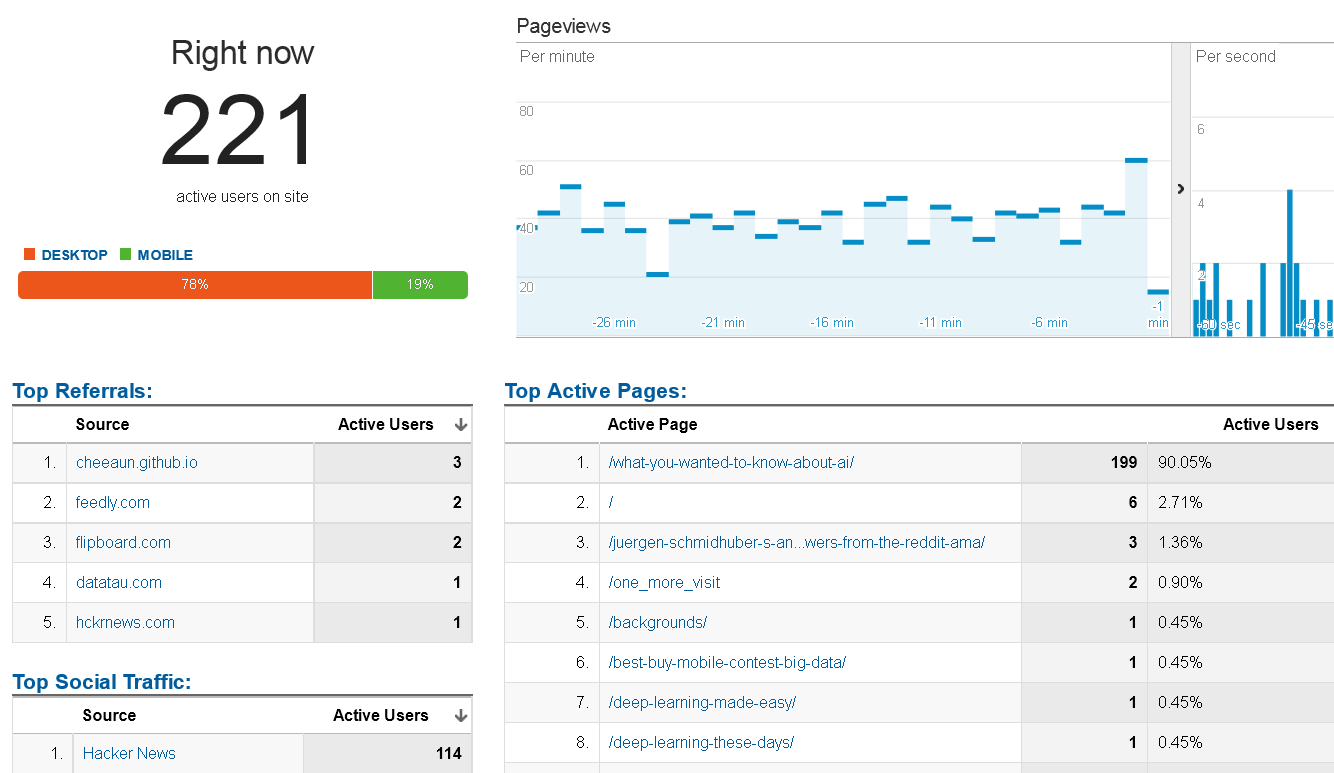This screenshot has height=773, width=1334.
Task: Select the 19% mobile bar segment
Action: 420,285
